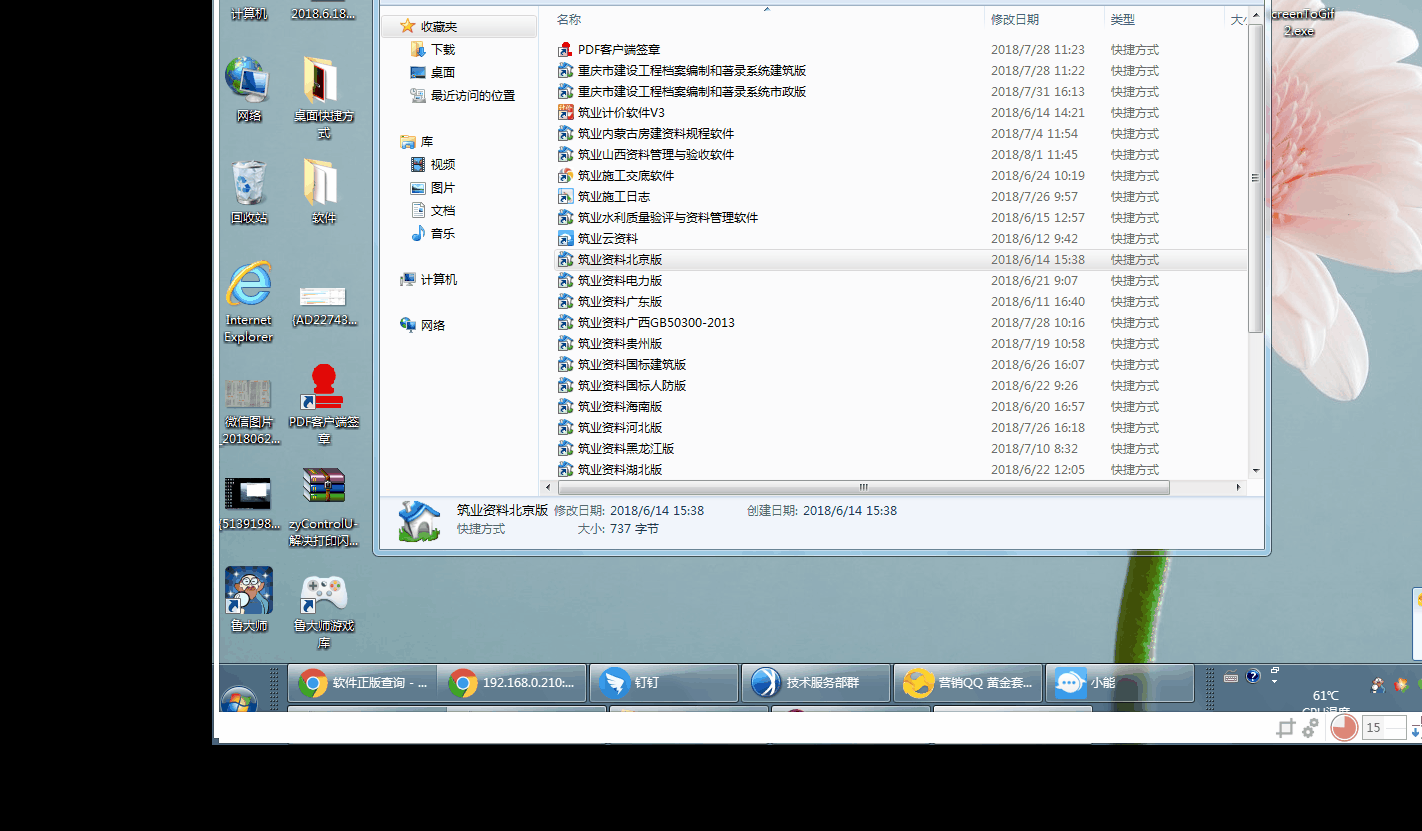
Task: Open the Internet Explorer desktop icon
Action: [x=248, y=287]
